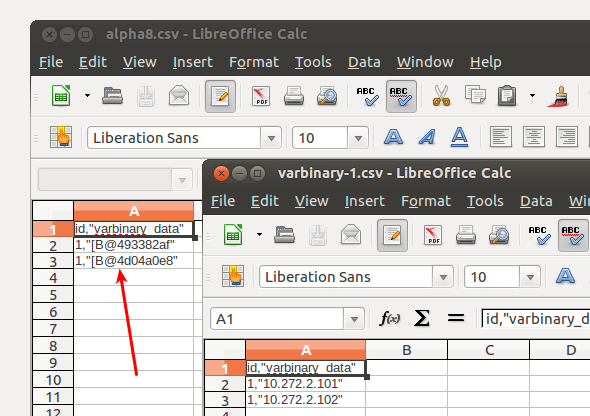Expand the font name dropdown in alpha8.csv

(x=271, y=138)
